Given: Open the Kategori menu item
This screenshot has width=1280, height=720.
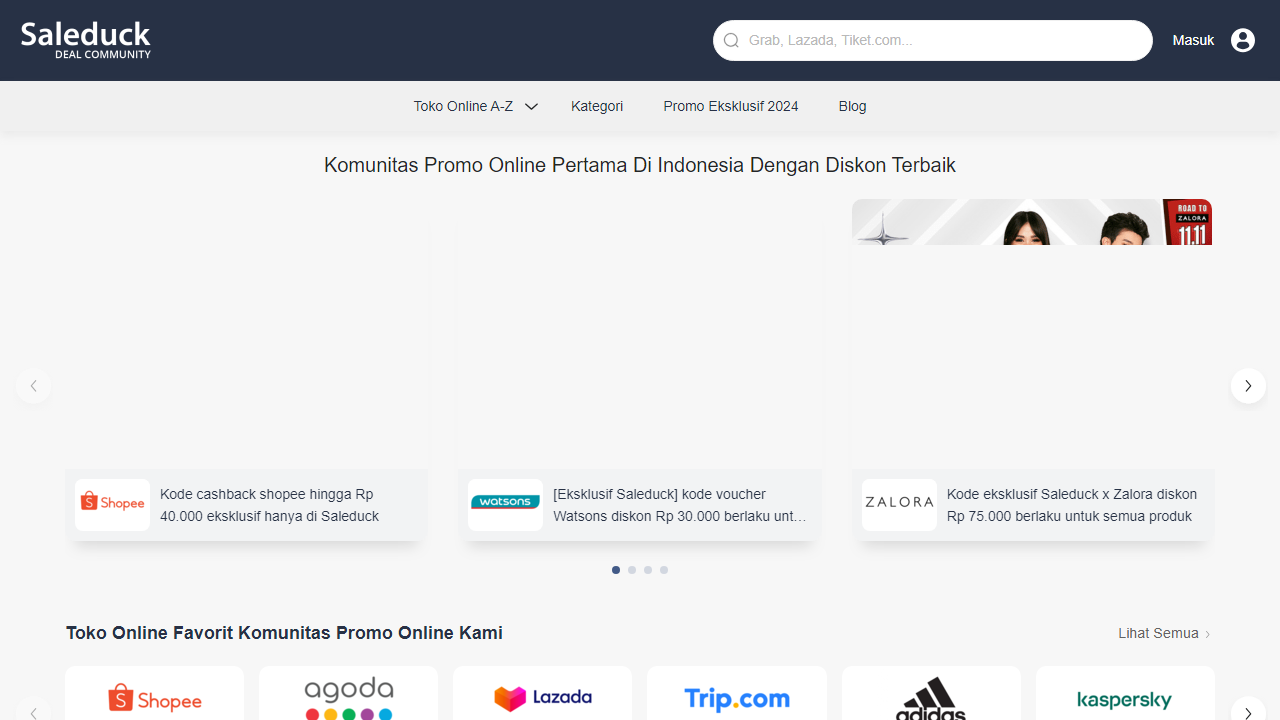Looking at the screenshot, I should 596,106.
